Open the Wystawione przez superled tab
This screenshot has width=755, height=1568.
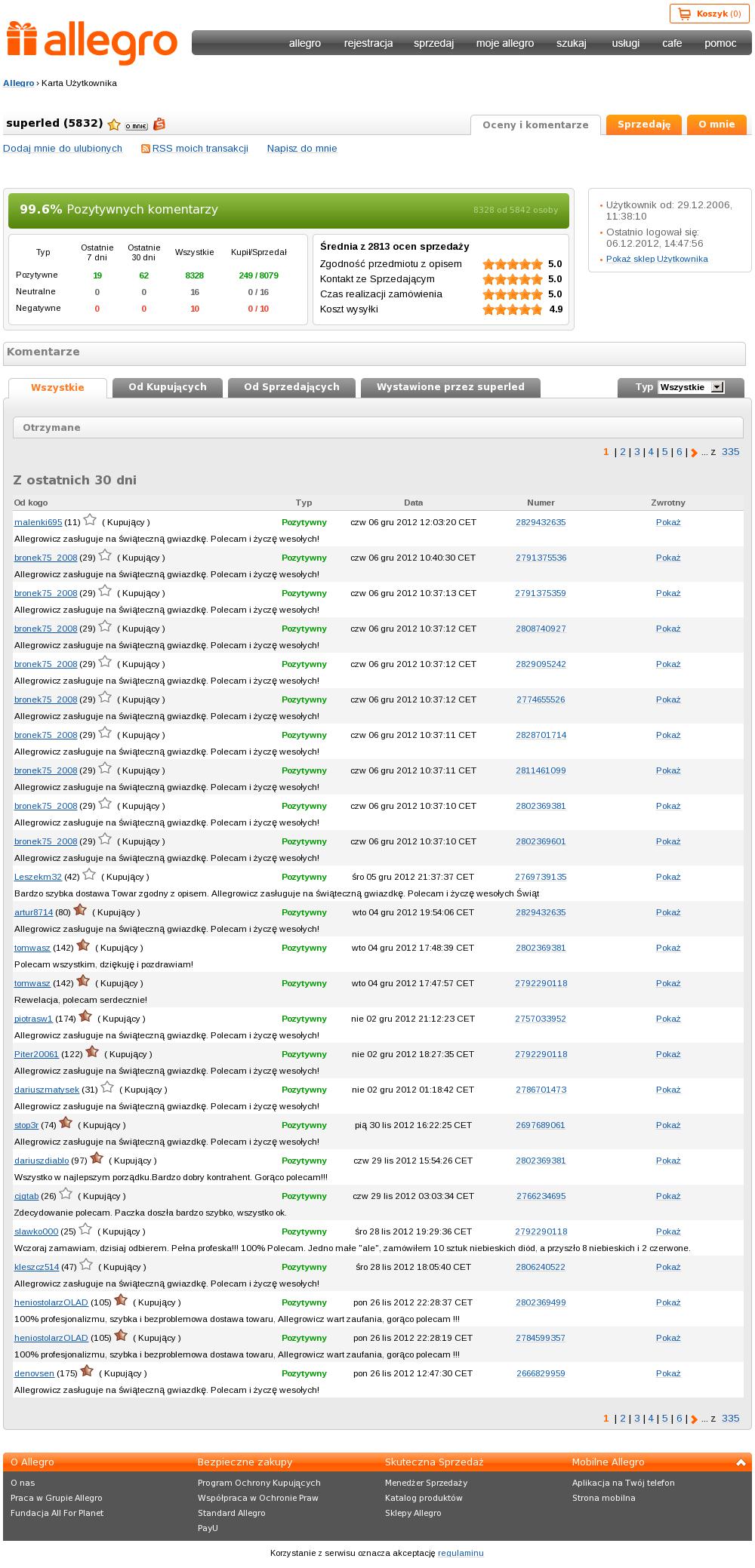tap(451, 387)
